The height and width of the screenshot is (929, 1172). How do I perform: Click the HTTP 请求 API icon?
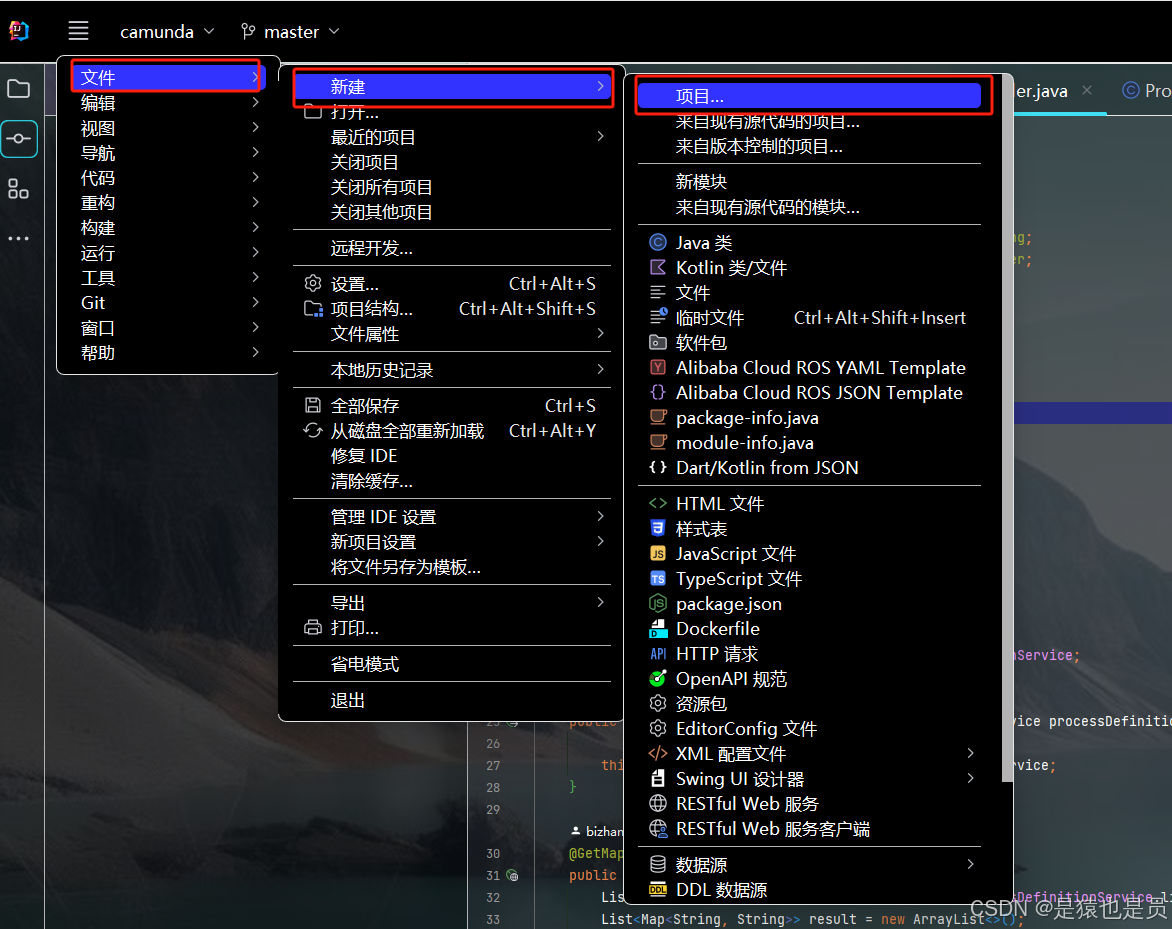658,654
